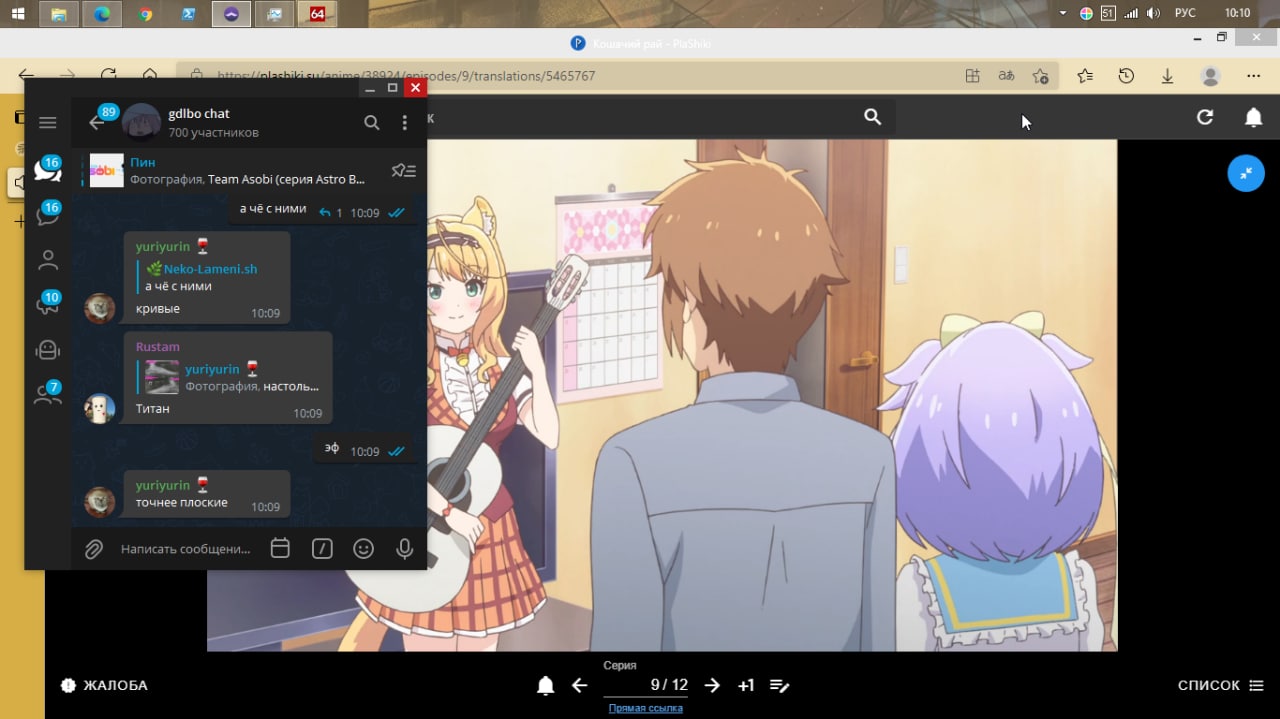
Task: Click the sender name Rustam
Action: 157,346
